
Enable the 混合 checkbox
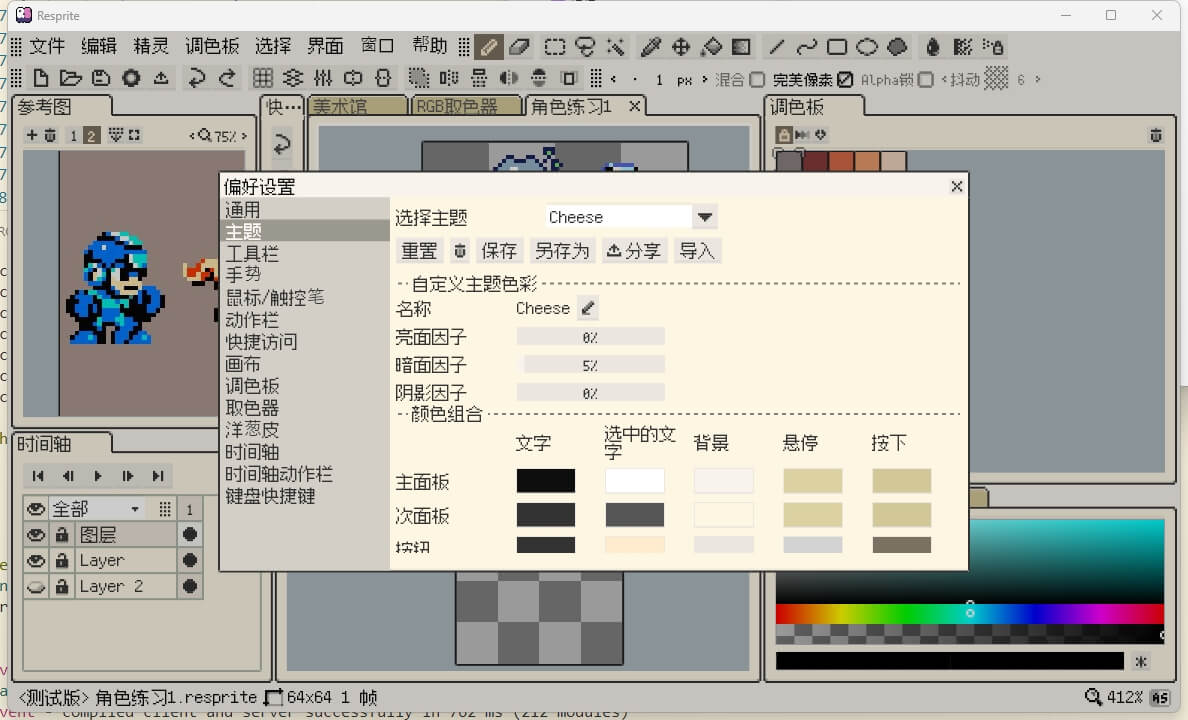click(757, 79)
